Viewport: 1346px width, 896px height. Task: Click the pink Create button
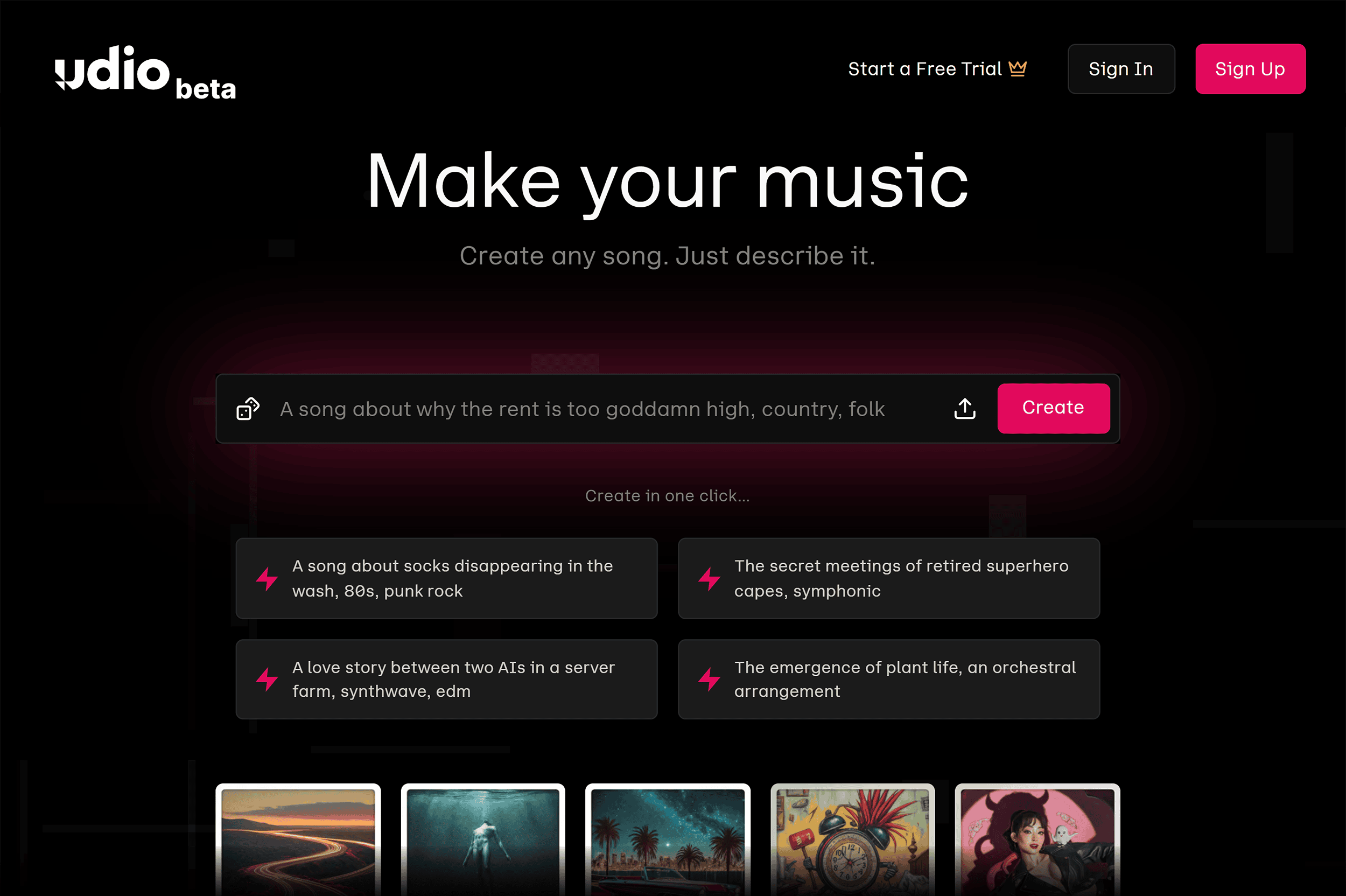[x=1053, y=408]
